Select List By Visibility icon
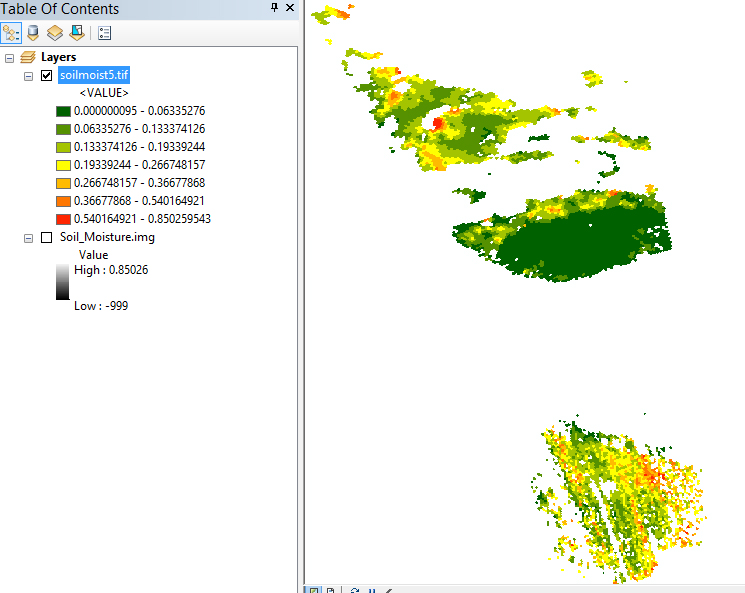The height and width of the screenshot is (593, 745). pos(55,32)
